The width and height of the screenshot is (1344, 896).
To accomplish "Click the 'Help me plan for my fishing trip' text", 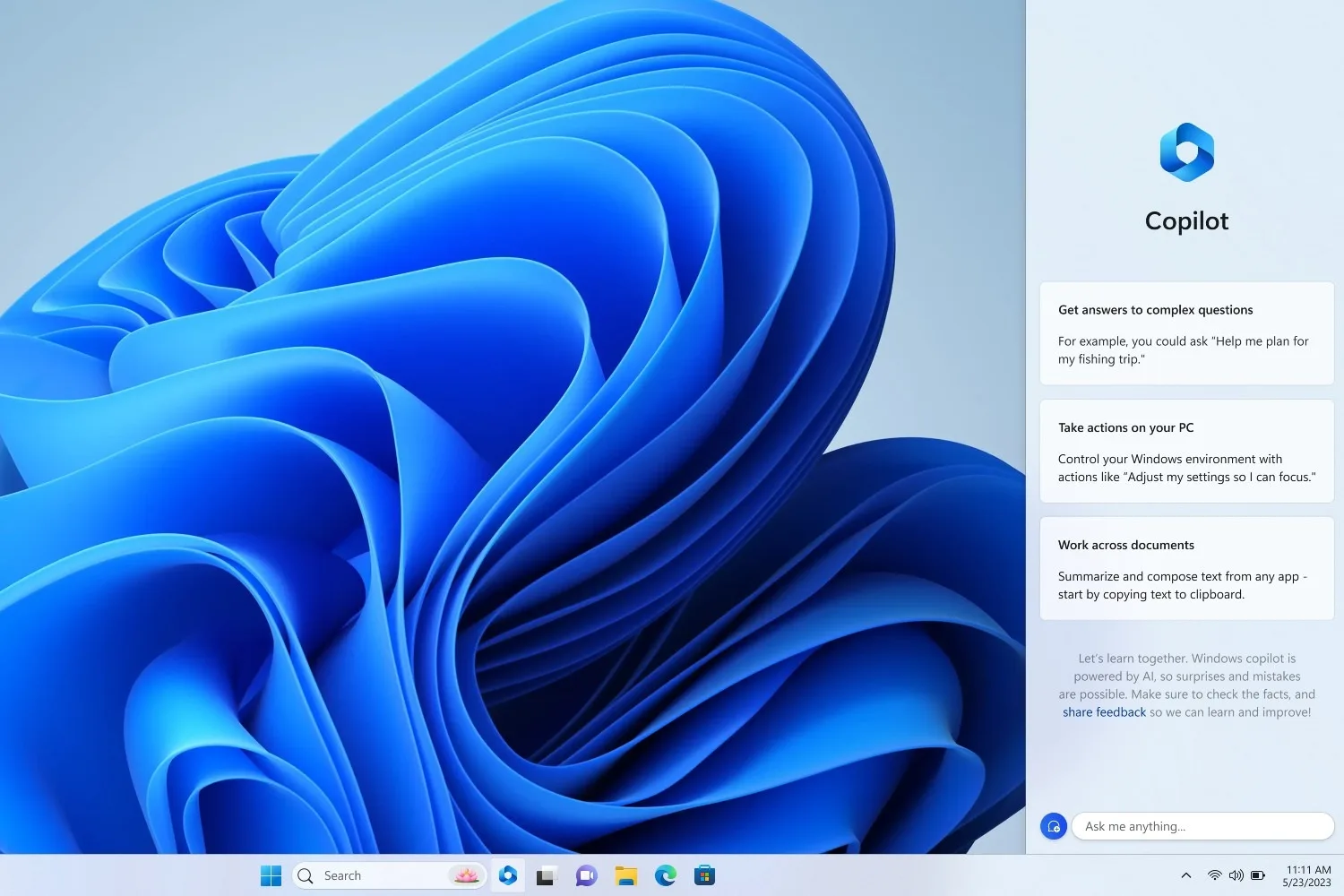I will coord(1183,350).
